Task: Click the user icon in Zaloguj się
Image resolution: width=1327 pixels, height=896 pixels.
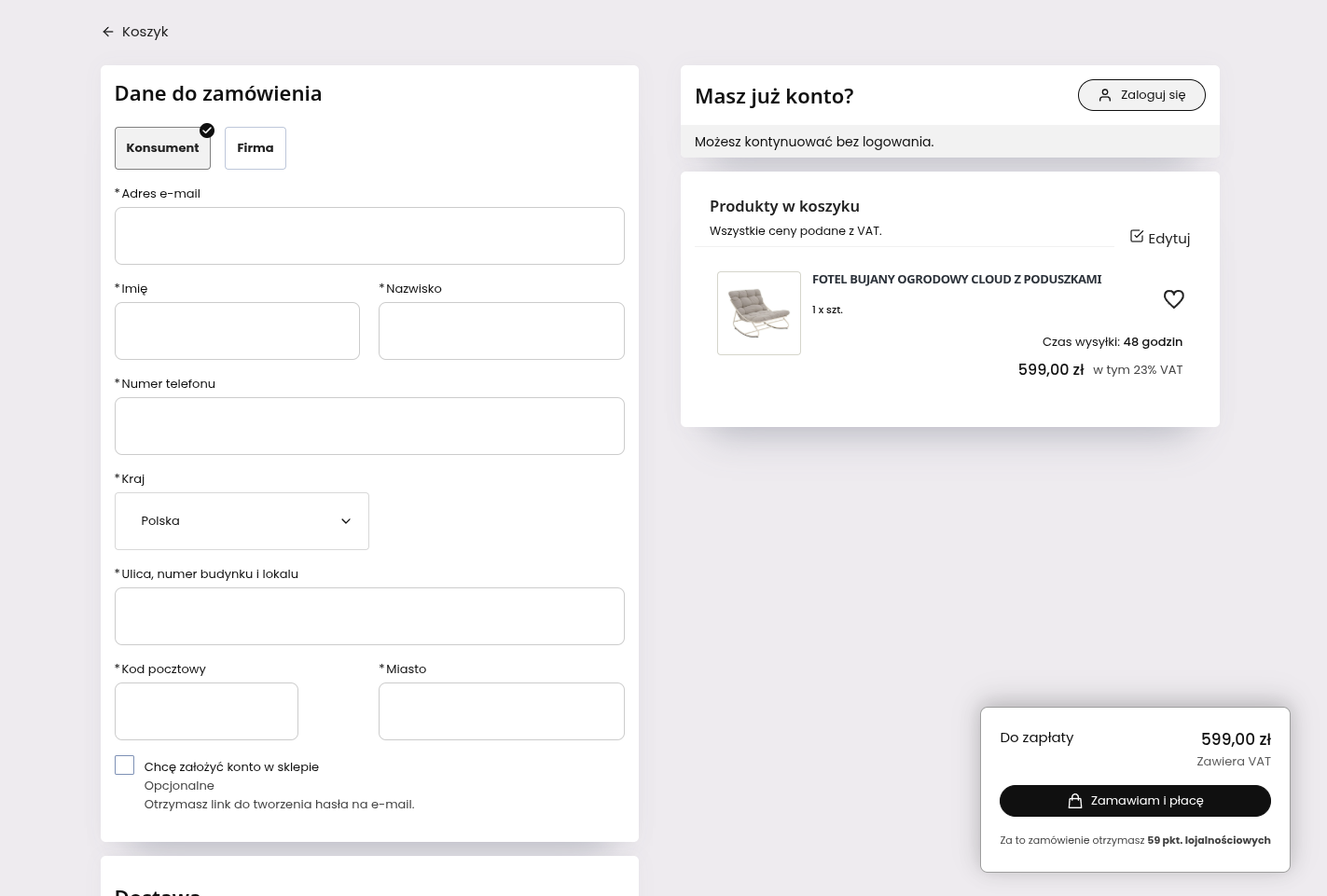Action: (1105, 95)
